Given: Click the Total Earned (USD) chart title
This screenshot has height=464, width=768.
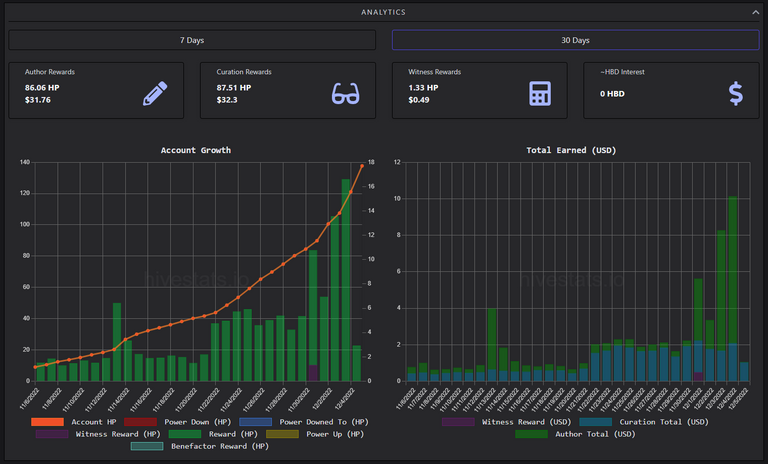Looking at the screenshot, I should [571, 150].
